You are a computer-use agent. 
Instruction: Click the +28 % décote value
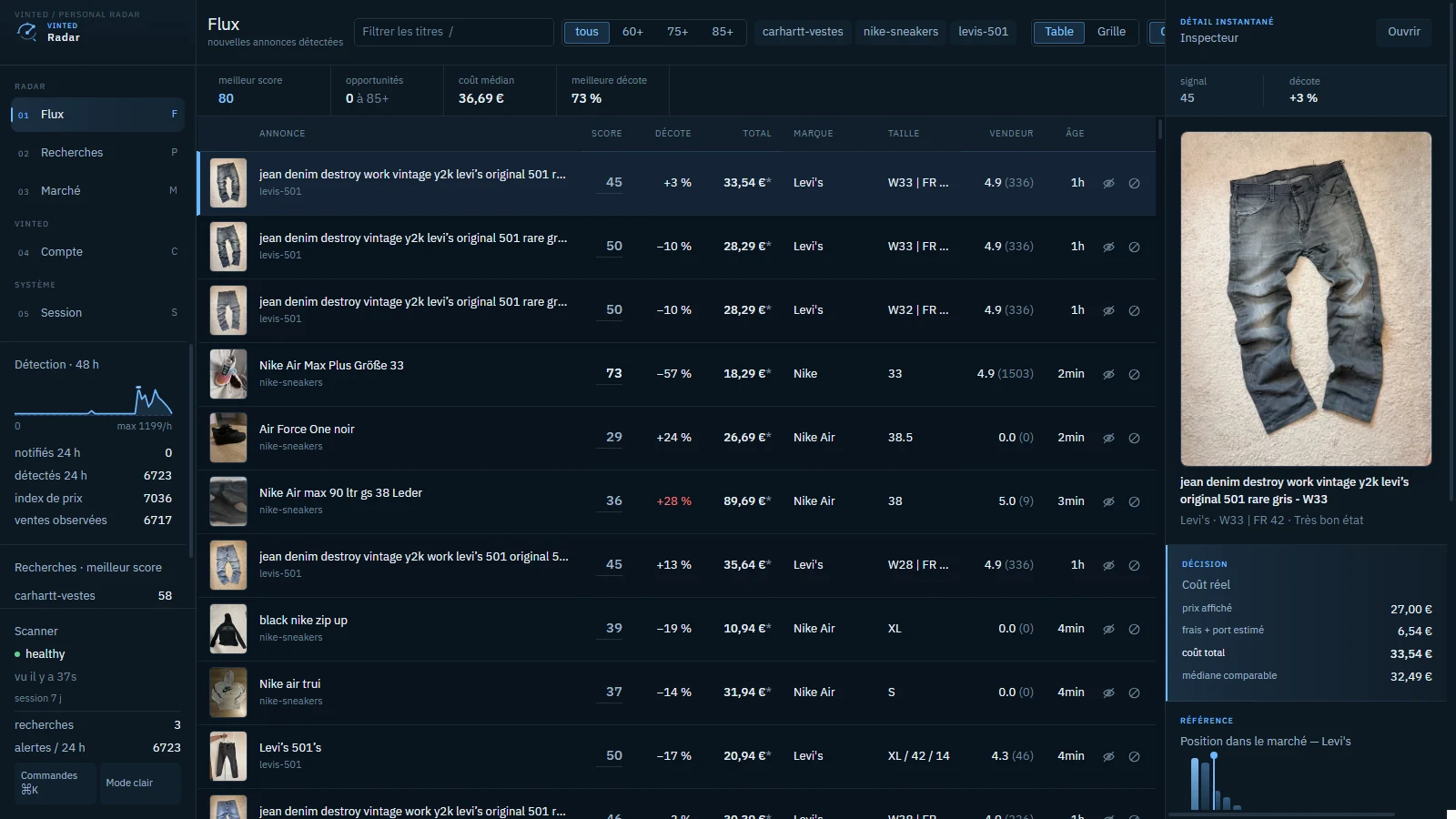(x=673, y=501)
